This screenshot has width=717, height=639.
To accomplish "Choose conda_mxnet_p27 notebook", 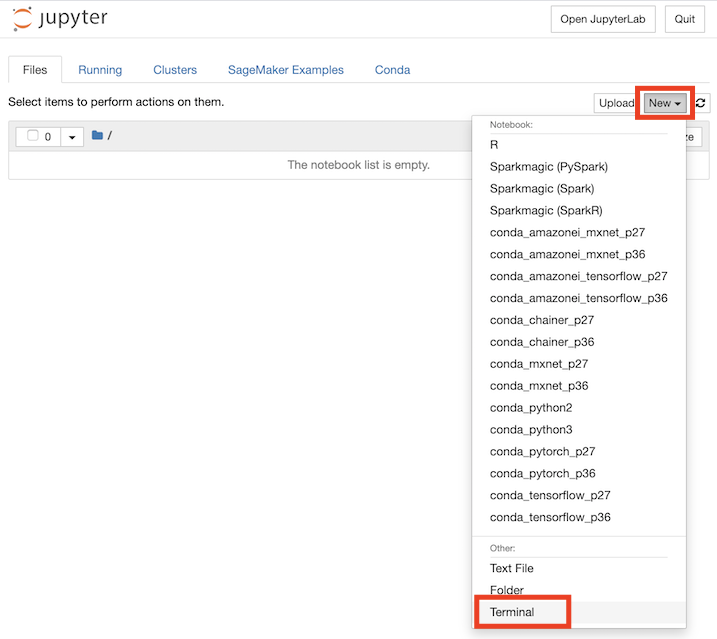I will click(x=578, y=364).
